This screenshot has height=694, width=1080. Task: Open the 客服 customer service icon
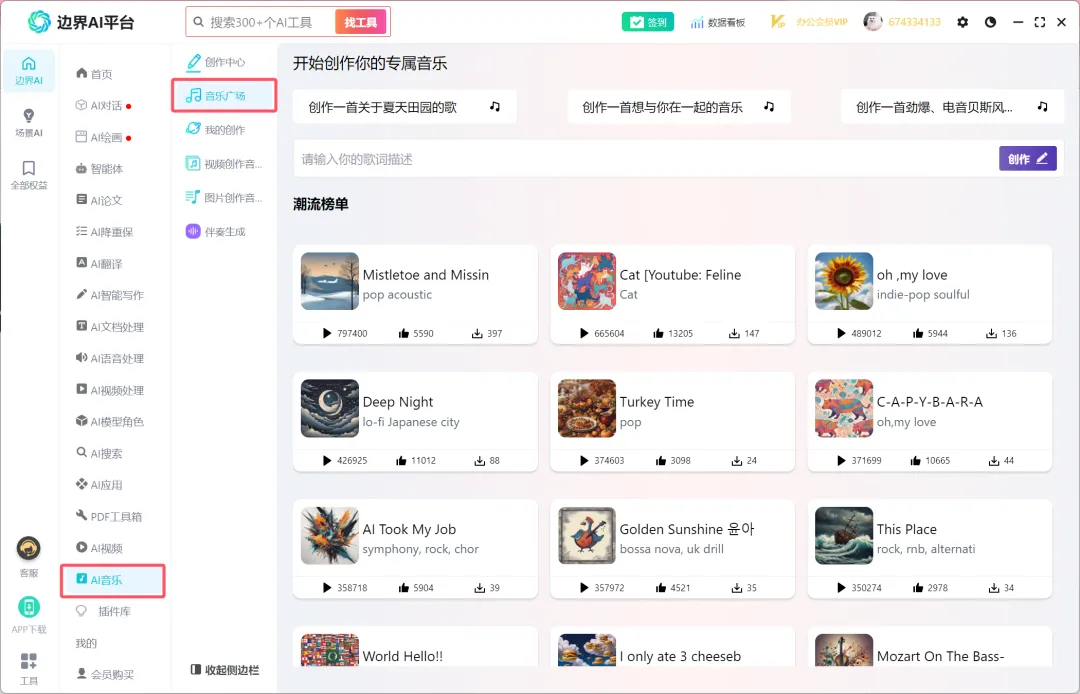(28, 549)
